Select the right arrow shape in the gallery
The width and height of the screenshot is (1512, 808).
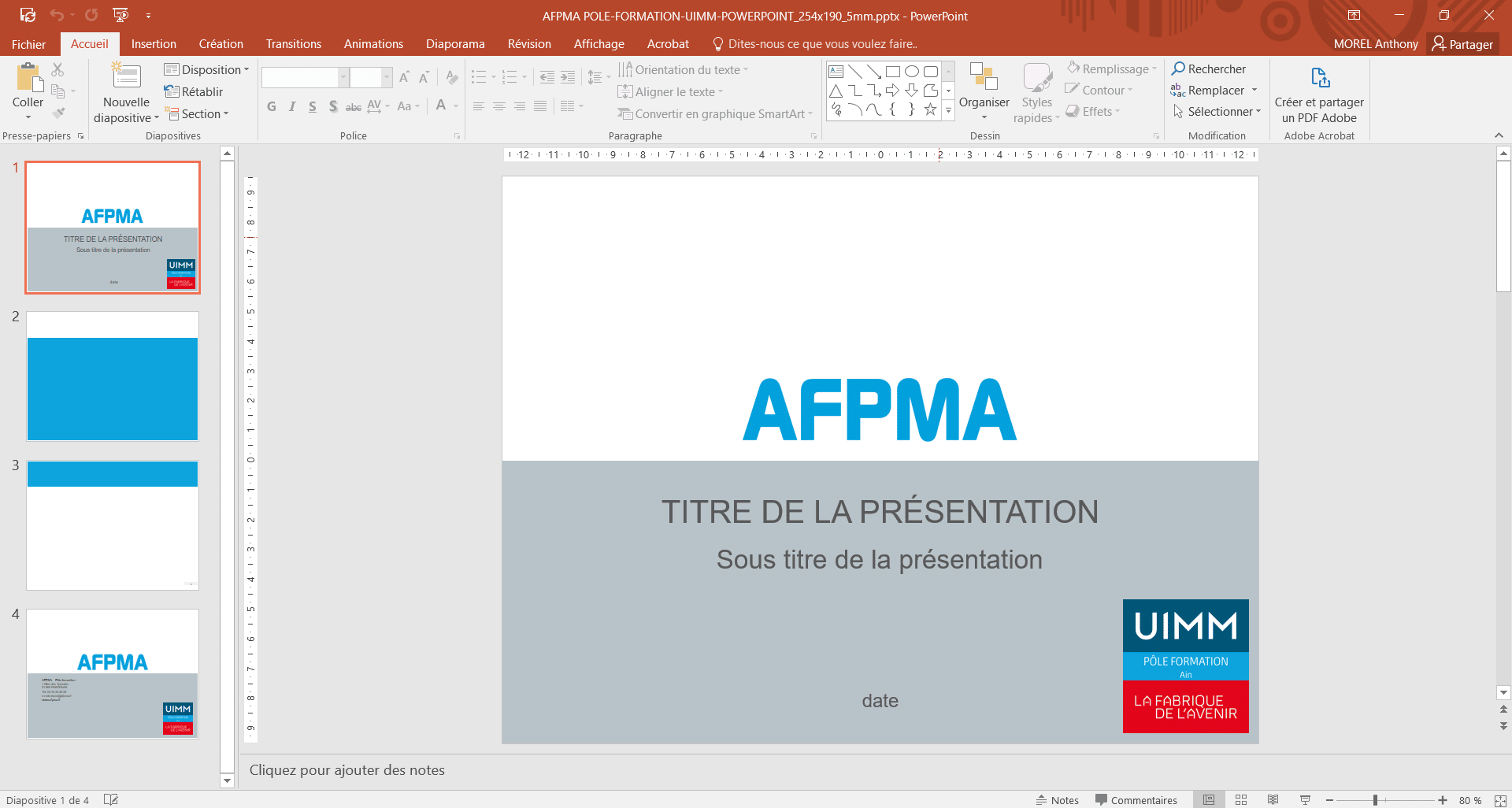[892, 91]
